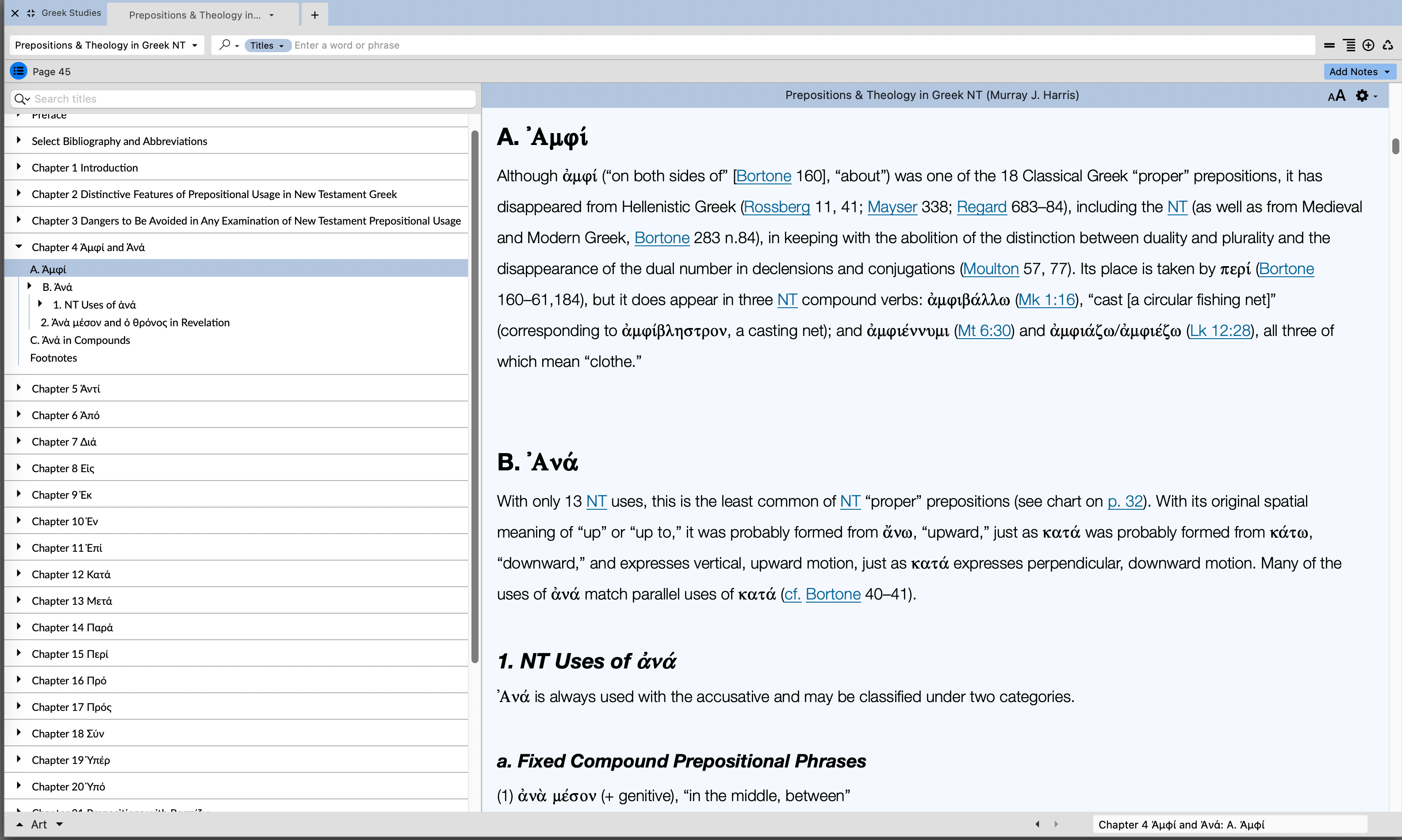Collapse Chapter 4 Ἀμφί and Ἀνά
The height and width of the screenshot is (840, 1402).
pos(19,247)
